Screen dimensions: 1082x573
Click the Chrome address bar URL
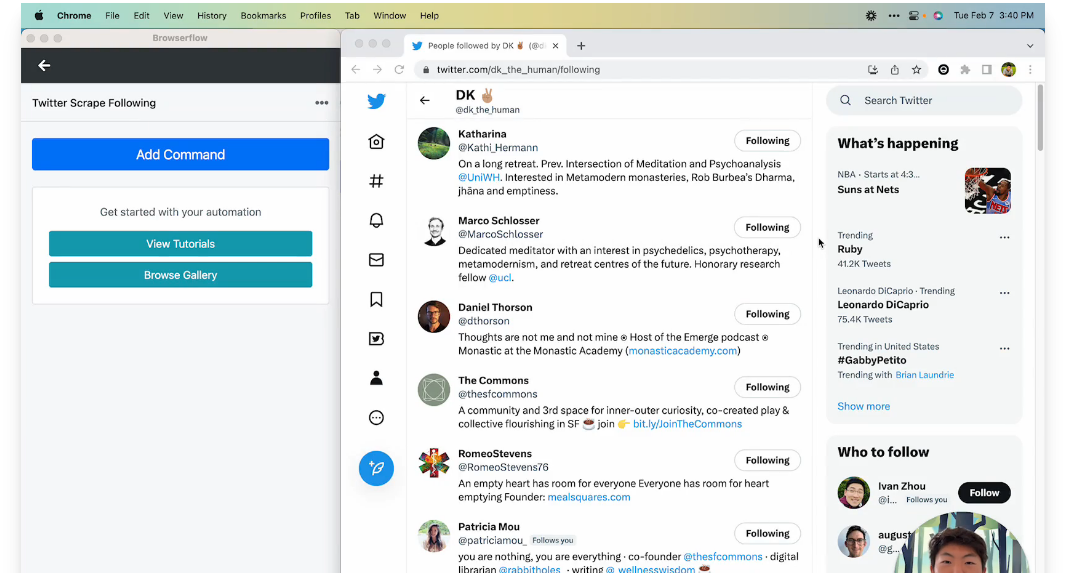coord(518,69)
